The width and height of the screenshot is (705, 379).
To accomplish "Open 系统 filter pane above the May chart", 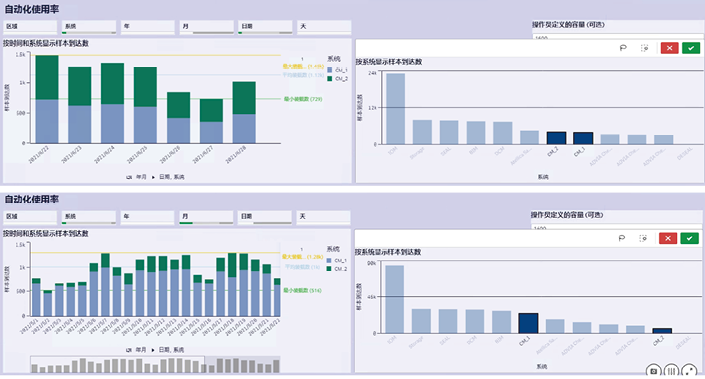I will click(89, 217).
